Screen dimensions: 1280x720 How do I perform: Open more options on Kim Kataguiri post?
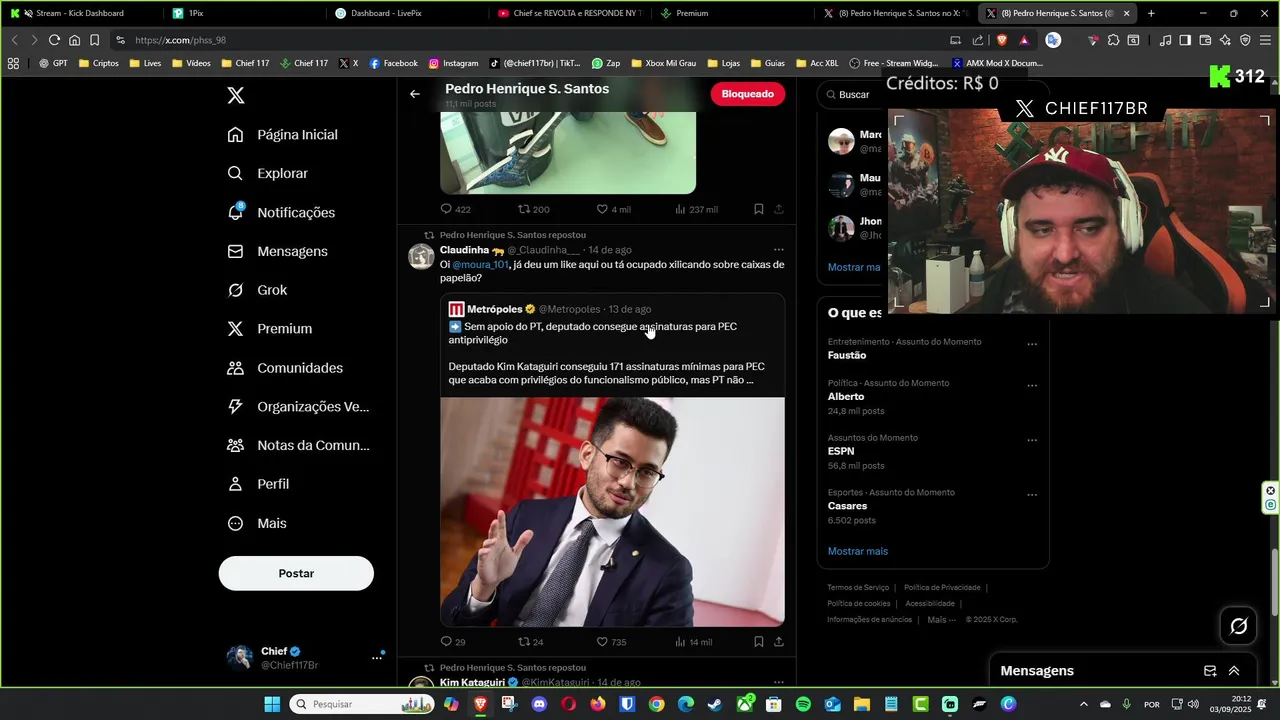(779, 682)
